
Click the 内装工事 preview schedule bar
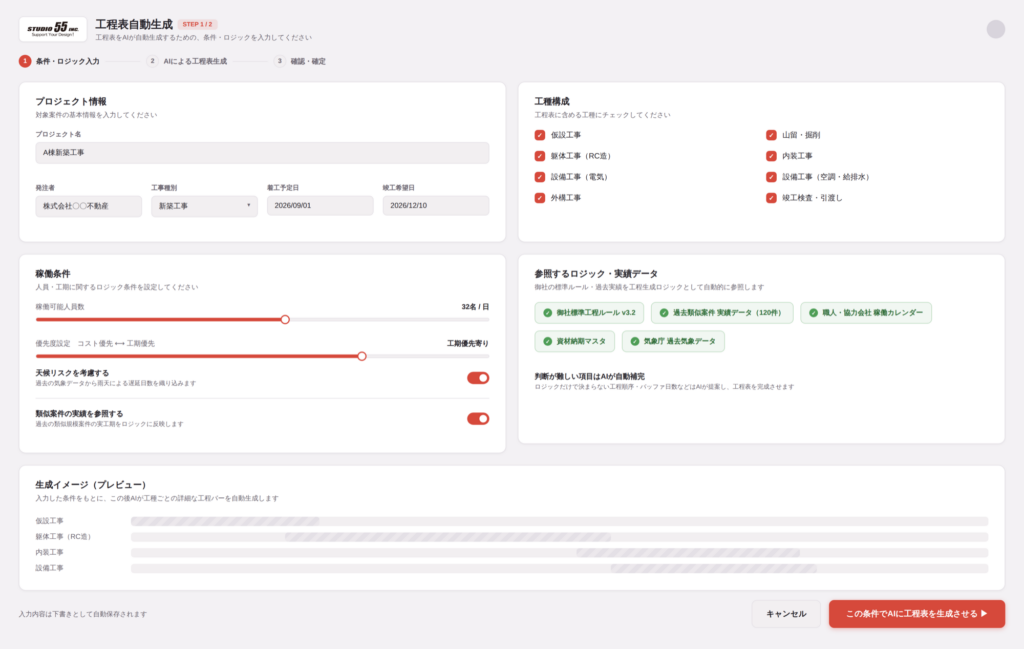[x=688, y=553]
